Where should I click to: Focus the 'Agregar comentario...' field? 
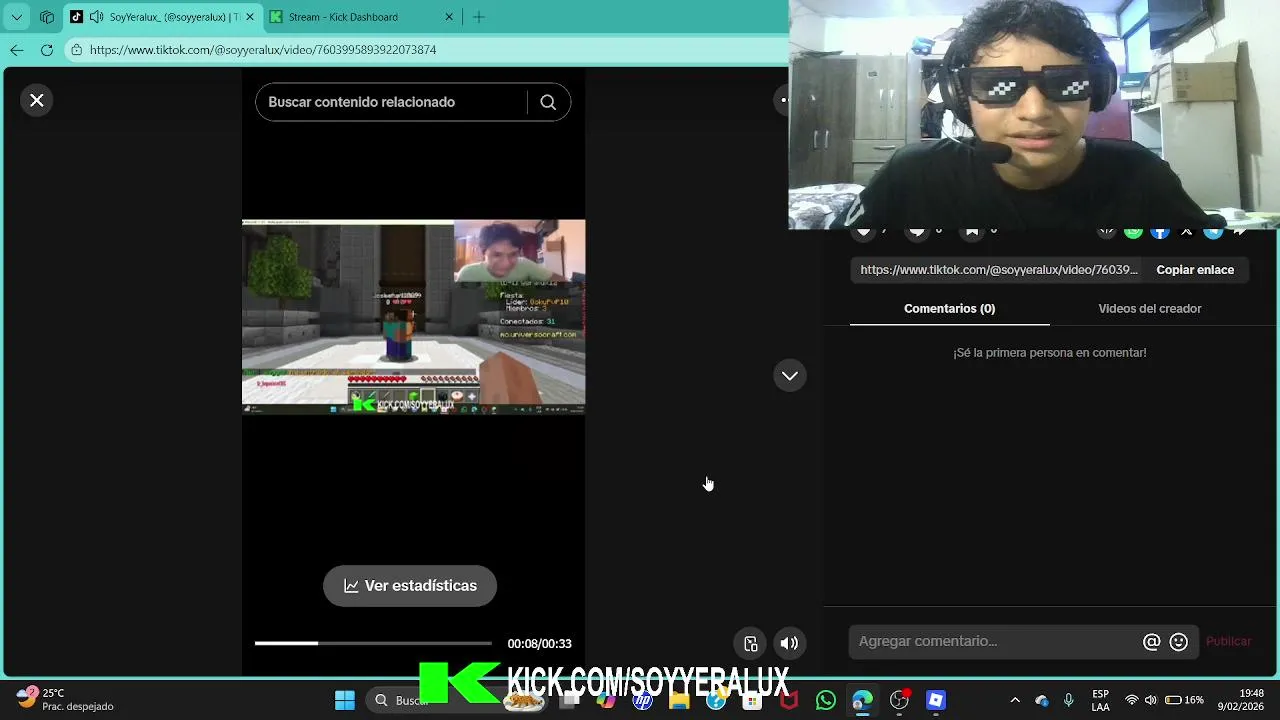[995, 642]
